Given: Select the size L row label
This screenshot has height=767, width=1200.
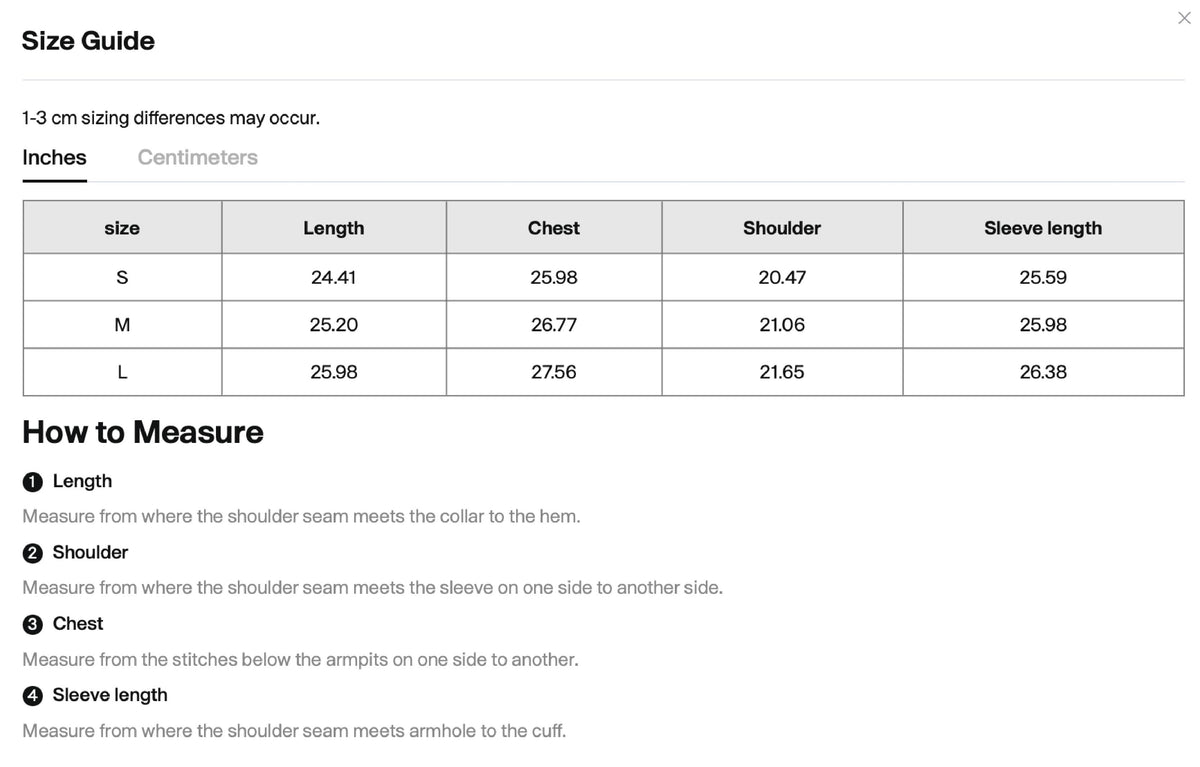Looking at the screenshot, I should tap(122, 372).
